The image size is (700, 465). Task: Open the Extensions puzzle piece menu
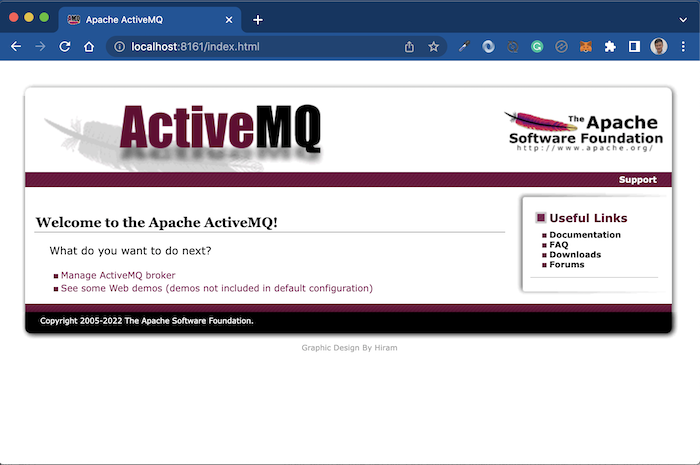click(610, 46)
